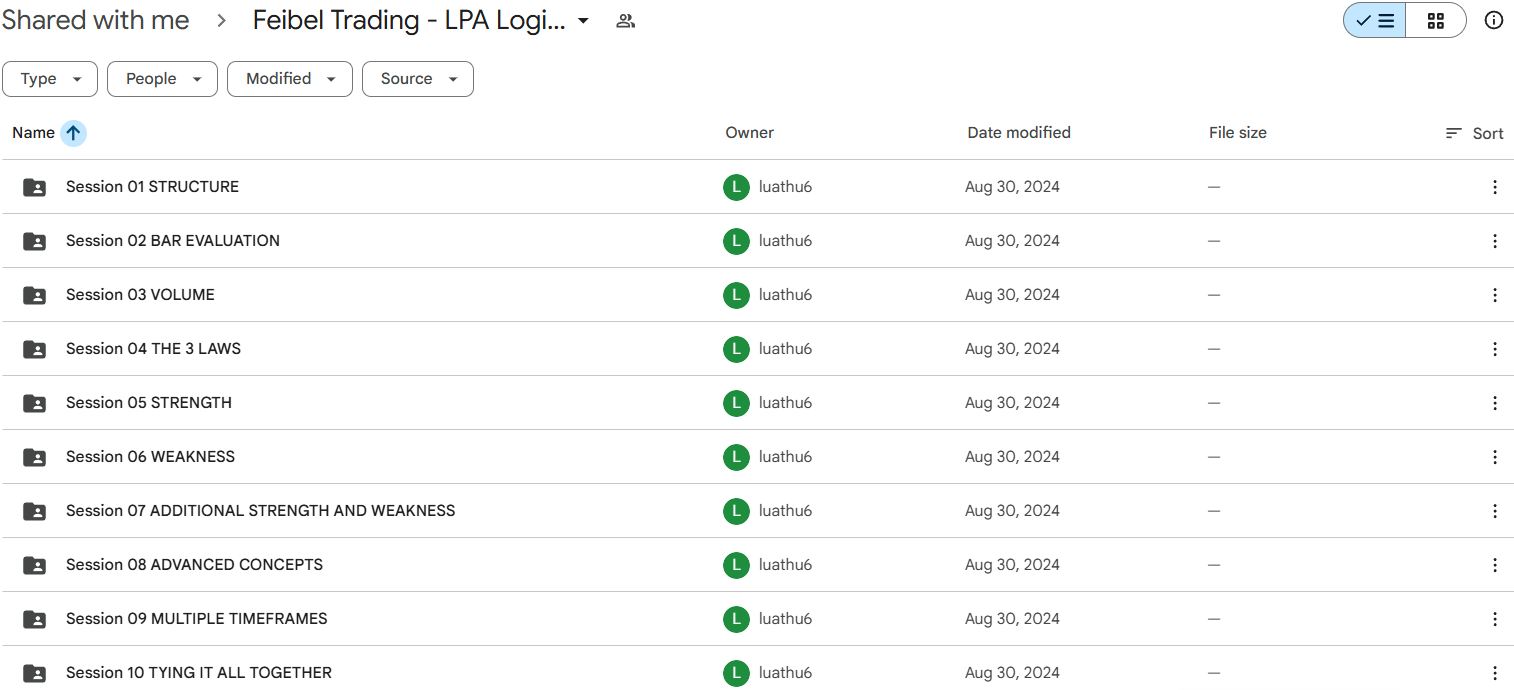Screen dimensions: 1514x690
Task: Open more actions for Session 01 STRUCTURE
Action: [1494, 187]
